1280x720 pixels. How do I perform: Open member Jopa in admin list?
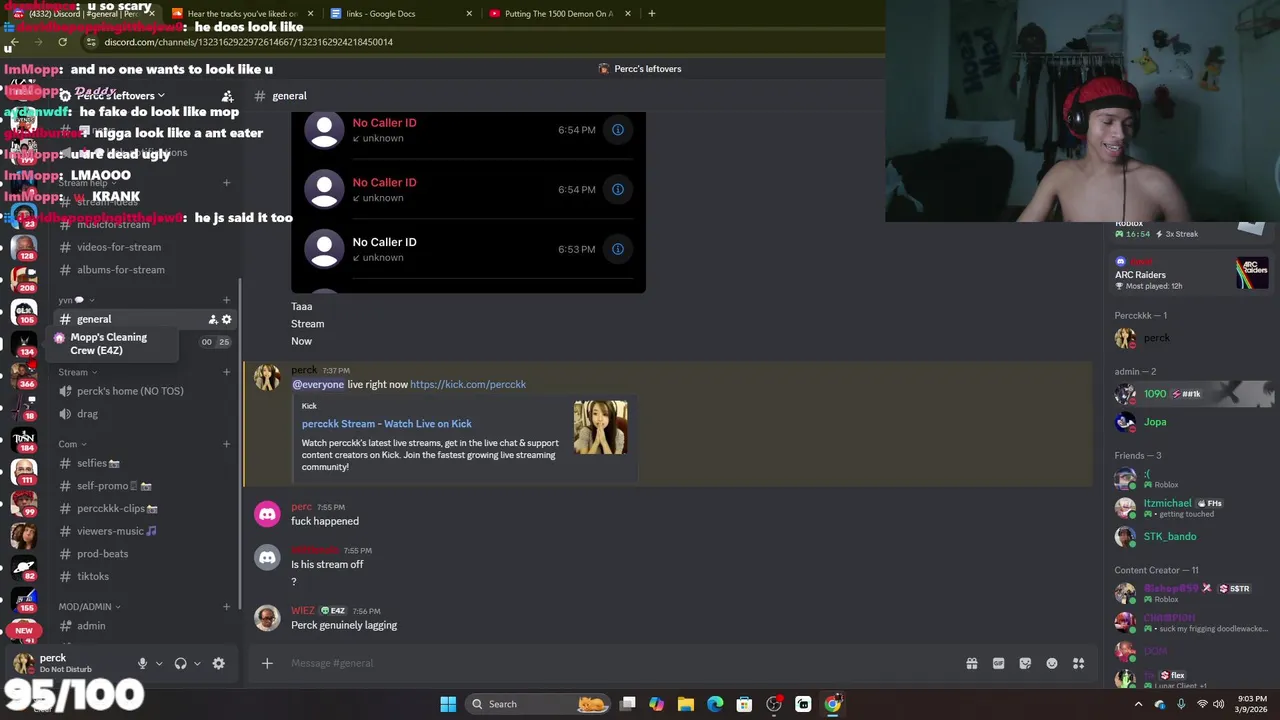[1190, 422]
